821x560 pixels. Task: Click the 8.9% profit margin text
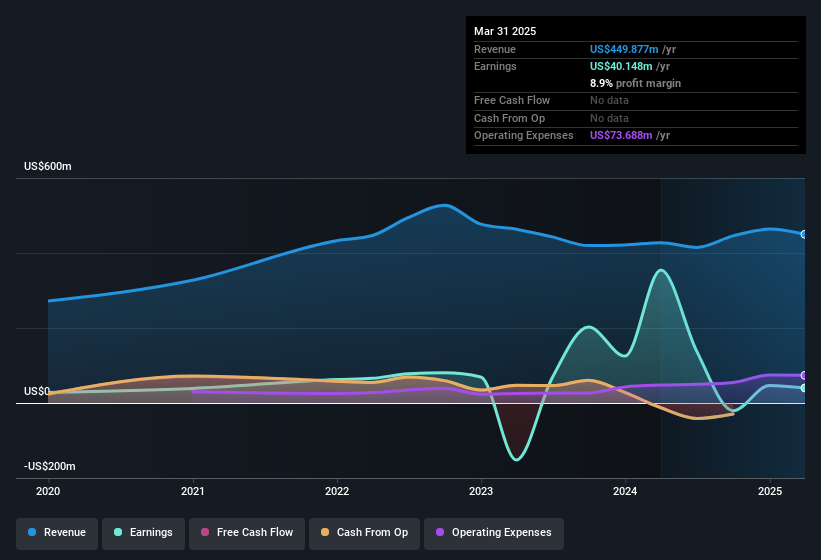pos(636,83)
